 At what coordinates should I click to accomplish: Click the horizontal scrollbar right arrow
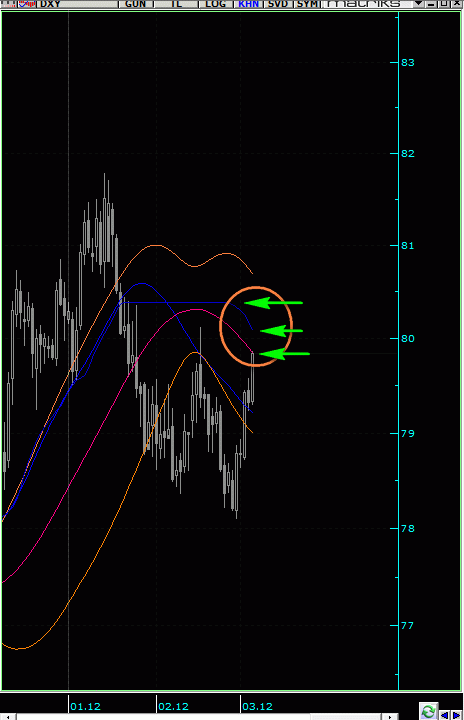pyautogui.click(x=390, y=717)
